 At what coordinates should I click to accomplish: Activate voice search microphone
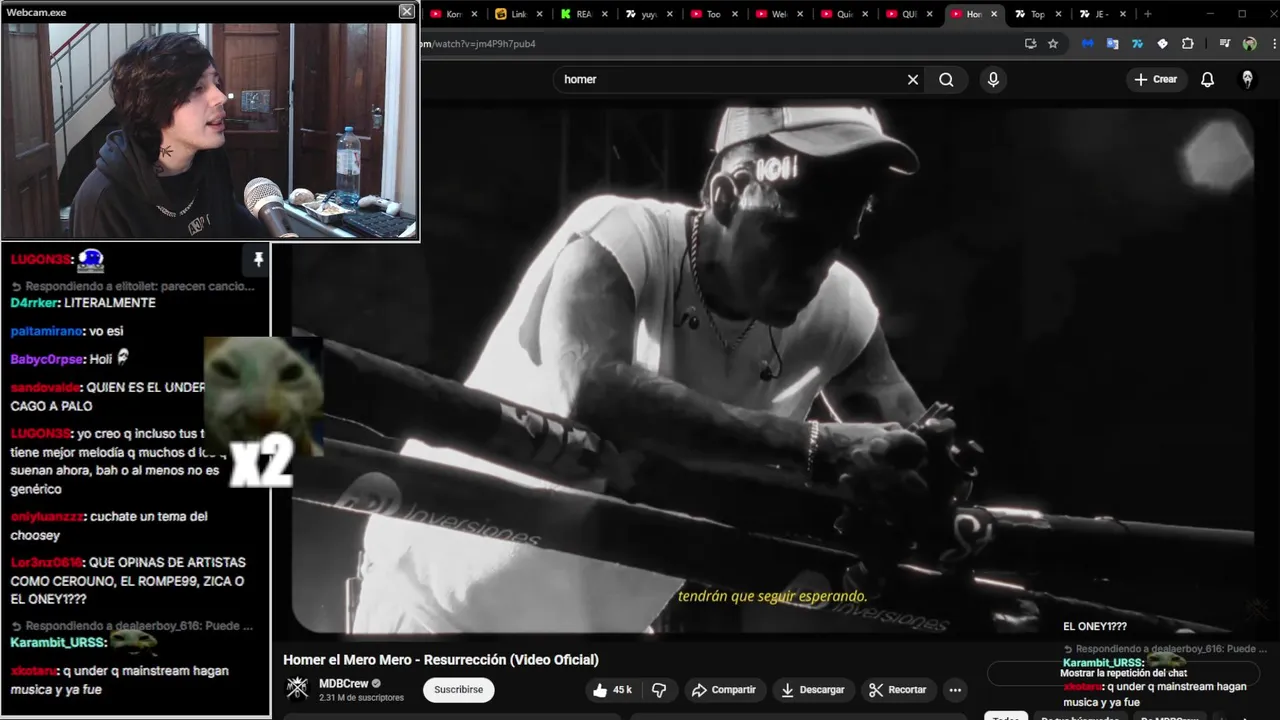tap(993, 79)
